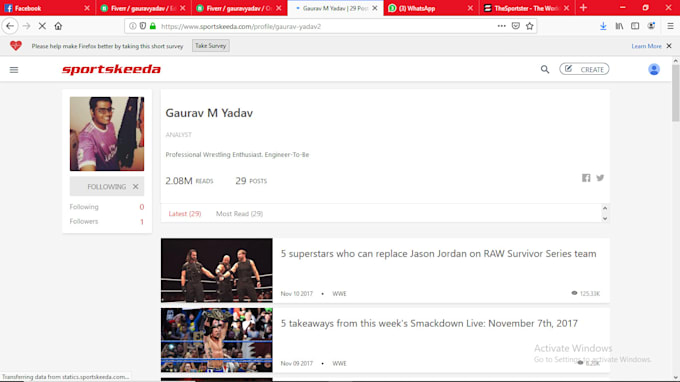The height and width of the screenshot is (382, 680).
Task: Open tracking protection shield icon
Action: click(143, 26)
